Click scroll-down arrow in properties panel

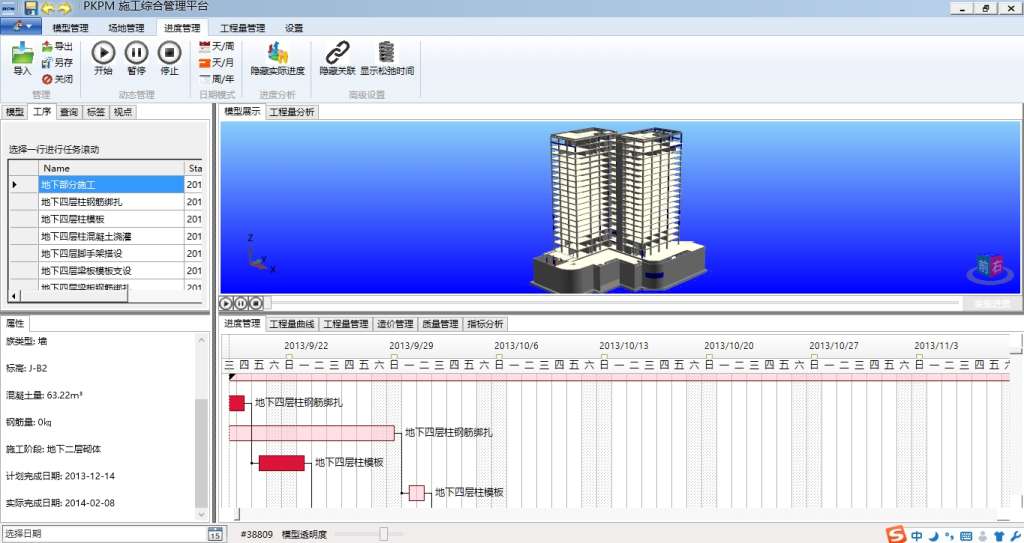click(201, 514)
